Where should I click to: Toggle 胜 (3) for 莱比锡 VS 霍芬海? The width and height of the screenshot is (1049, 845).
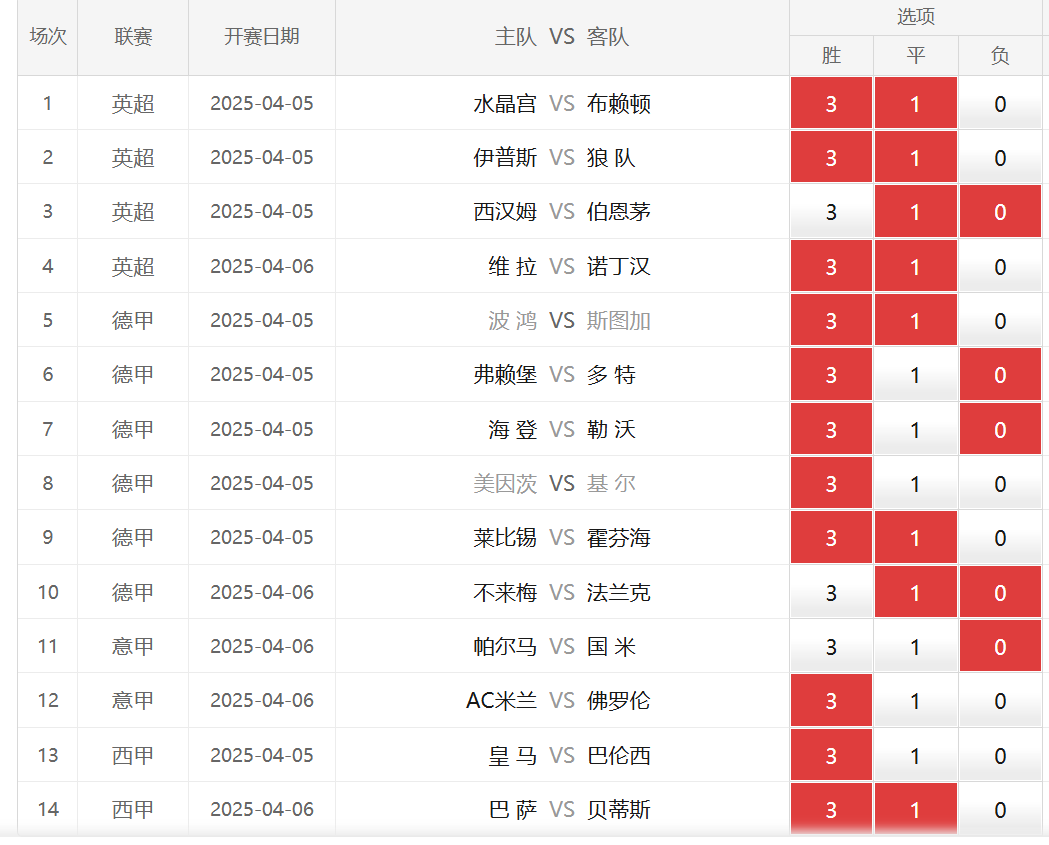[x=831, y=537]
